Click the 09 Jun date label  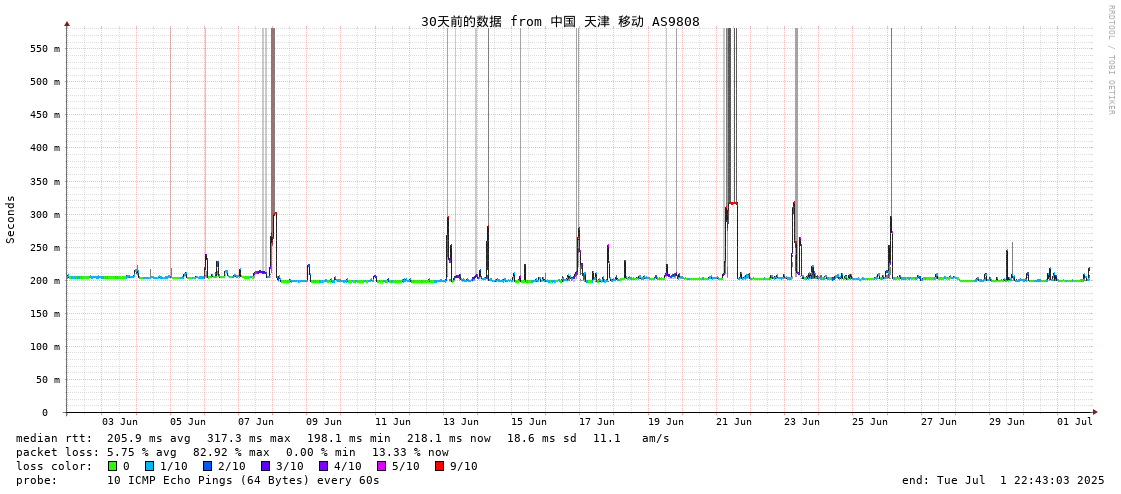(324, 422)
